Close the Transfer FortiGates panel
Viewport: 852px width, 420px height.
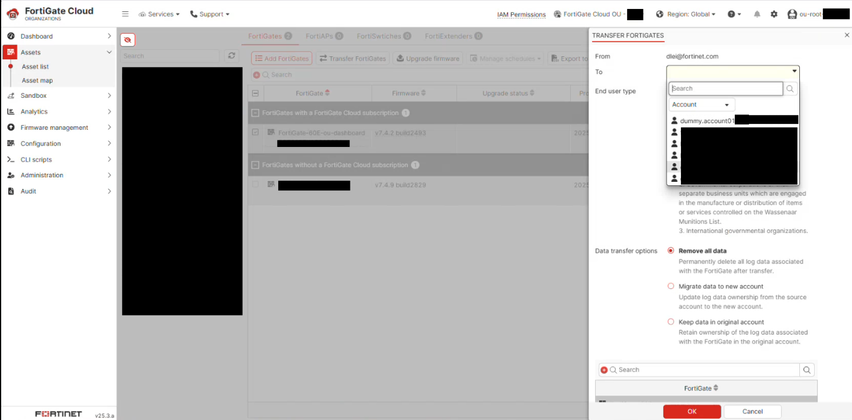tap(847, 35)
